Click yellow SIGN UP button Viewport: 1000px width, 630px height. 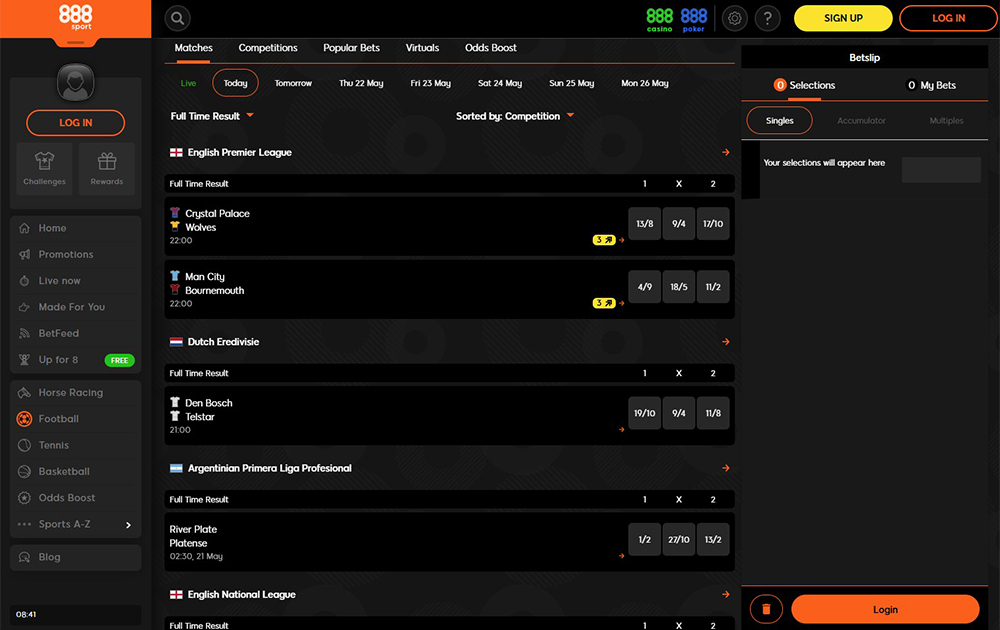[x=843, y=18]
